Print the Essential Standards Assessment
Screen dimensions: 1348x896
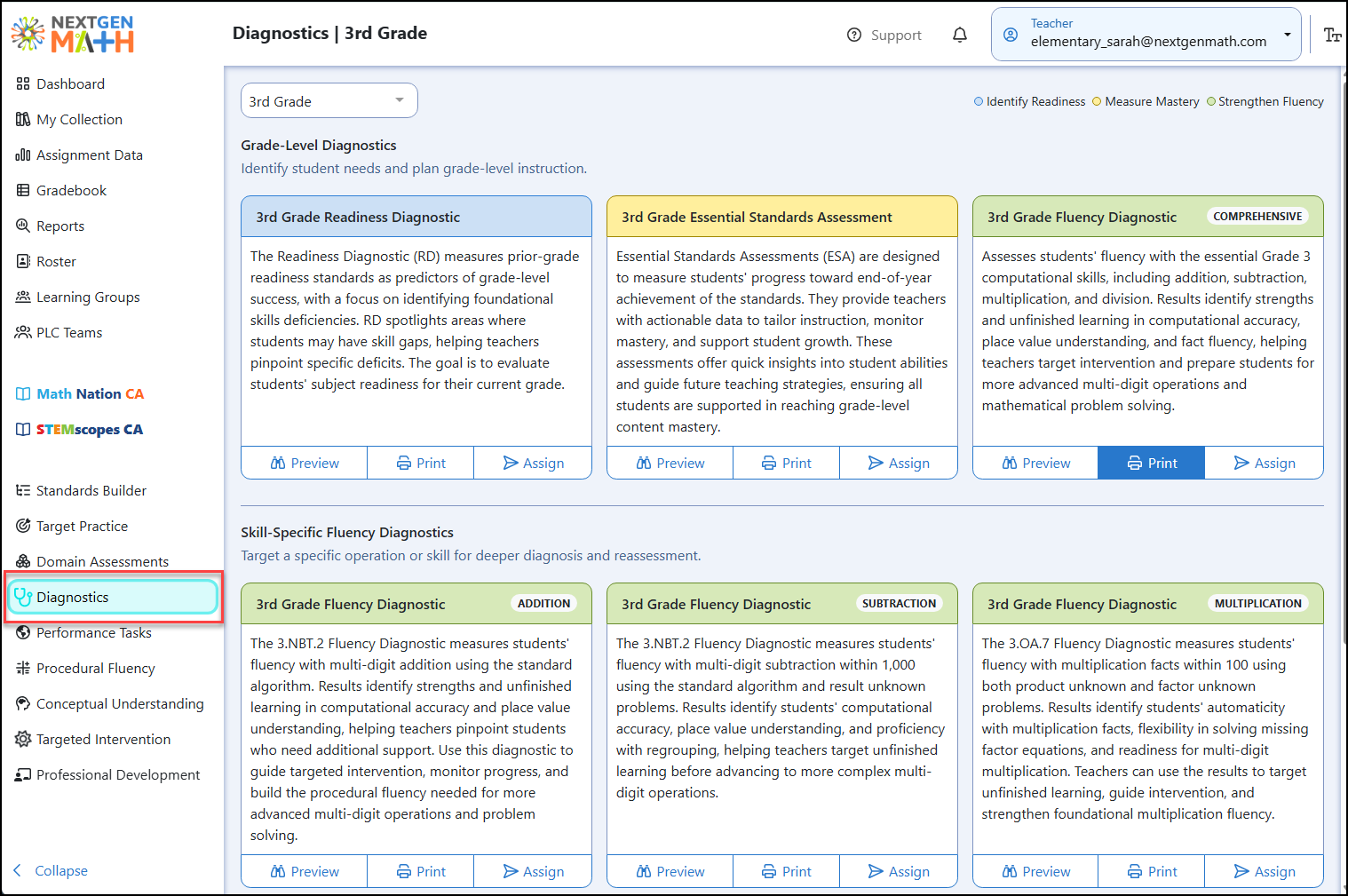[x=787, y=463]
